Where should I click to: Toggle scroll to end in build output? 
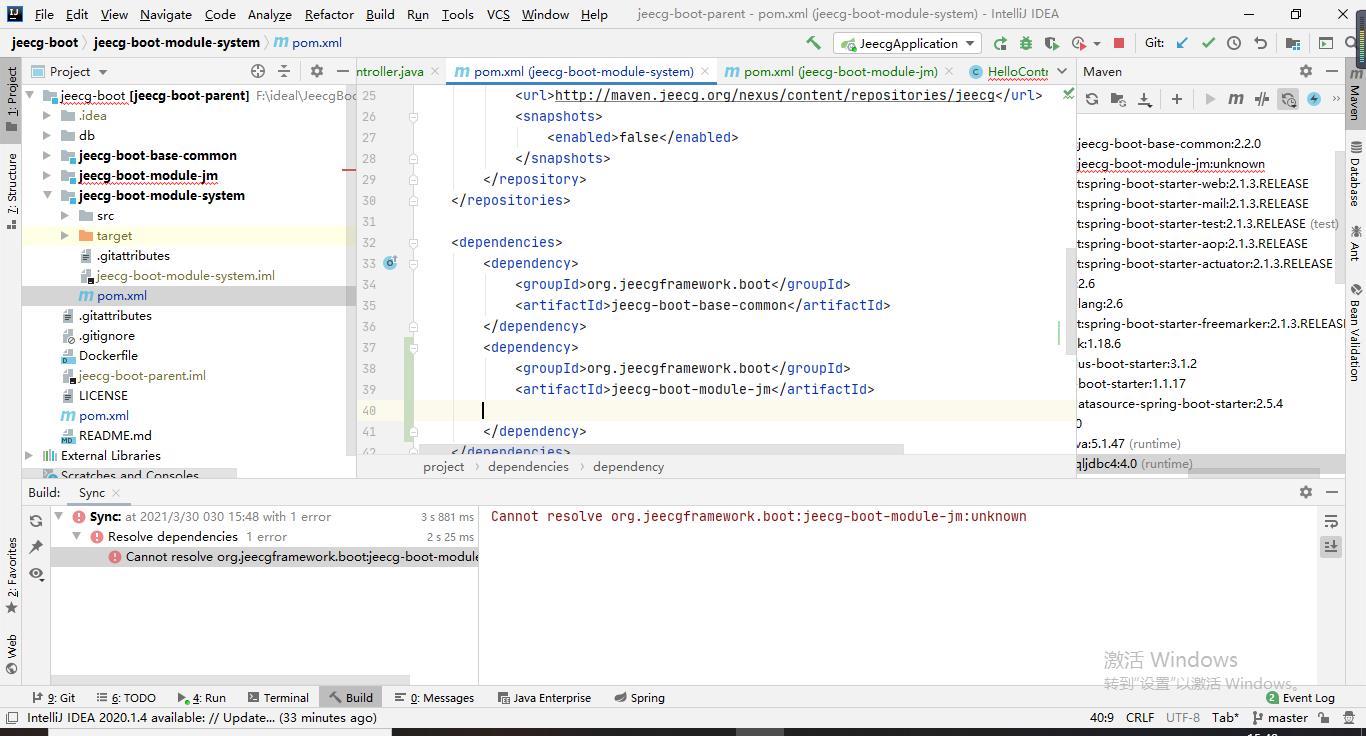pos(1331,546)
